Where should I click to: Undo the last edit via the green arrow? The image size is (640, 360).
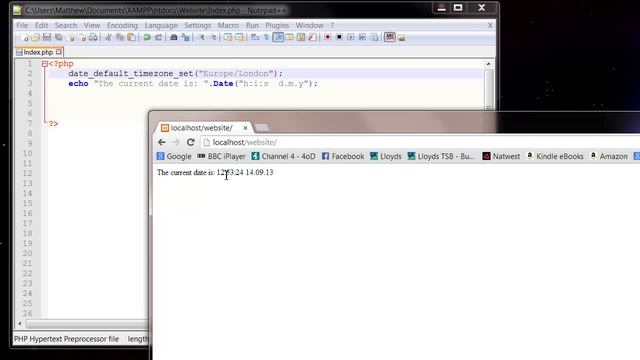pyautogui.click(x=147, y=38)
